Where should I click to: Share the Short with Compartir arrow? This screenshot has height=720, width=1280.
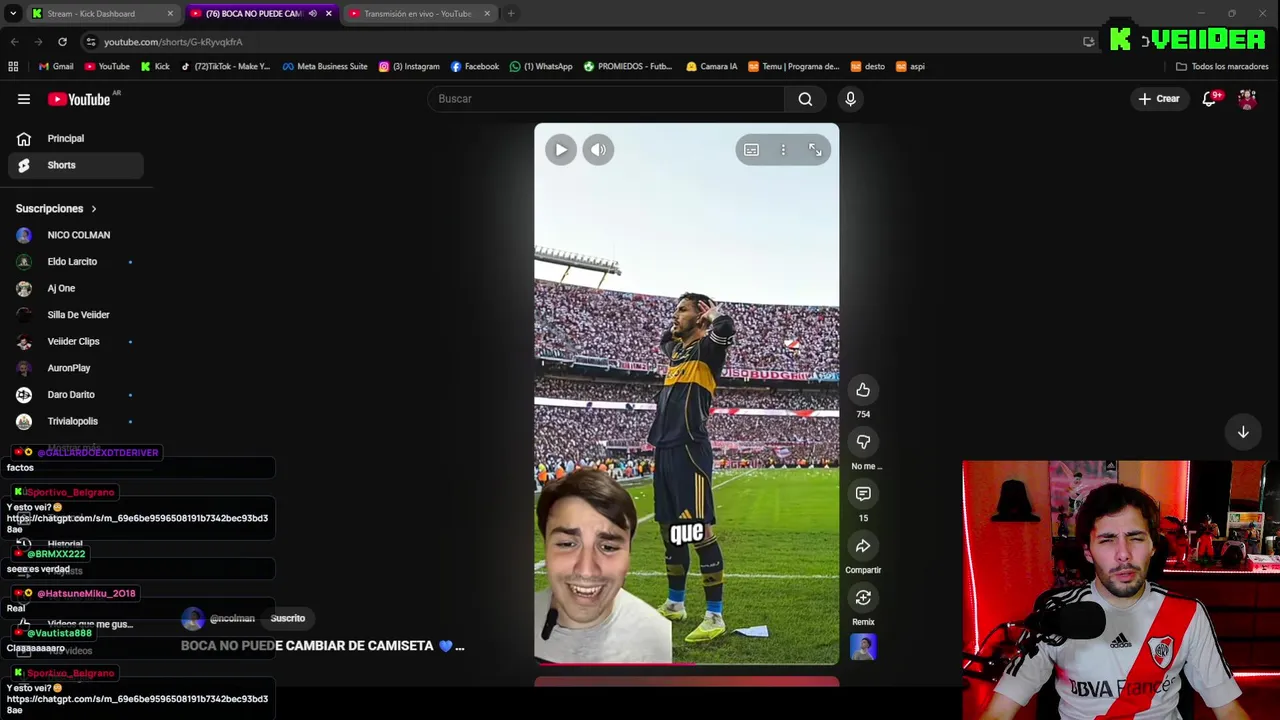pyautogui.click(x=863, y=546)
